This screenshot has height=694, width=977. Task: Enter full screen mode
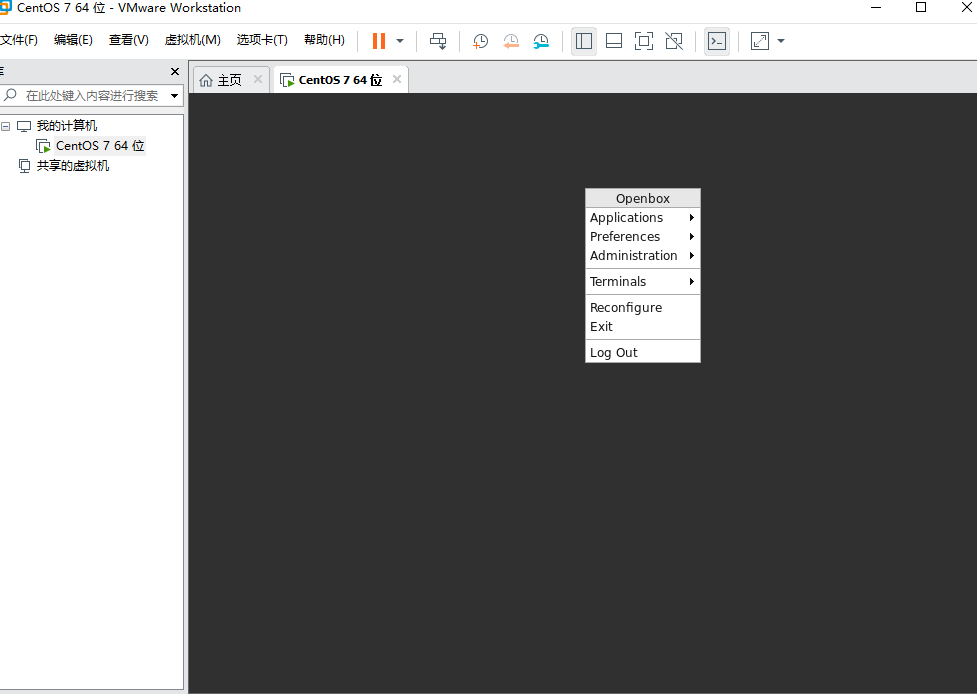[644, 41]
